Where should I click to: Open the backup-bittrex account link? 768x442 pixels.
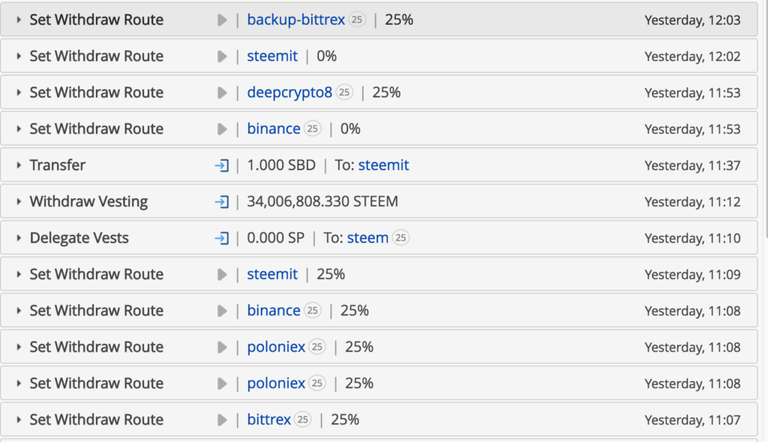pyautogui.click(x=296, y=20)
